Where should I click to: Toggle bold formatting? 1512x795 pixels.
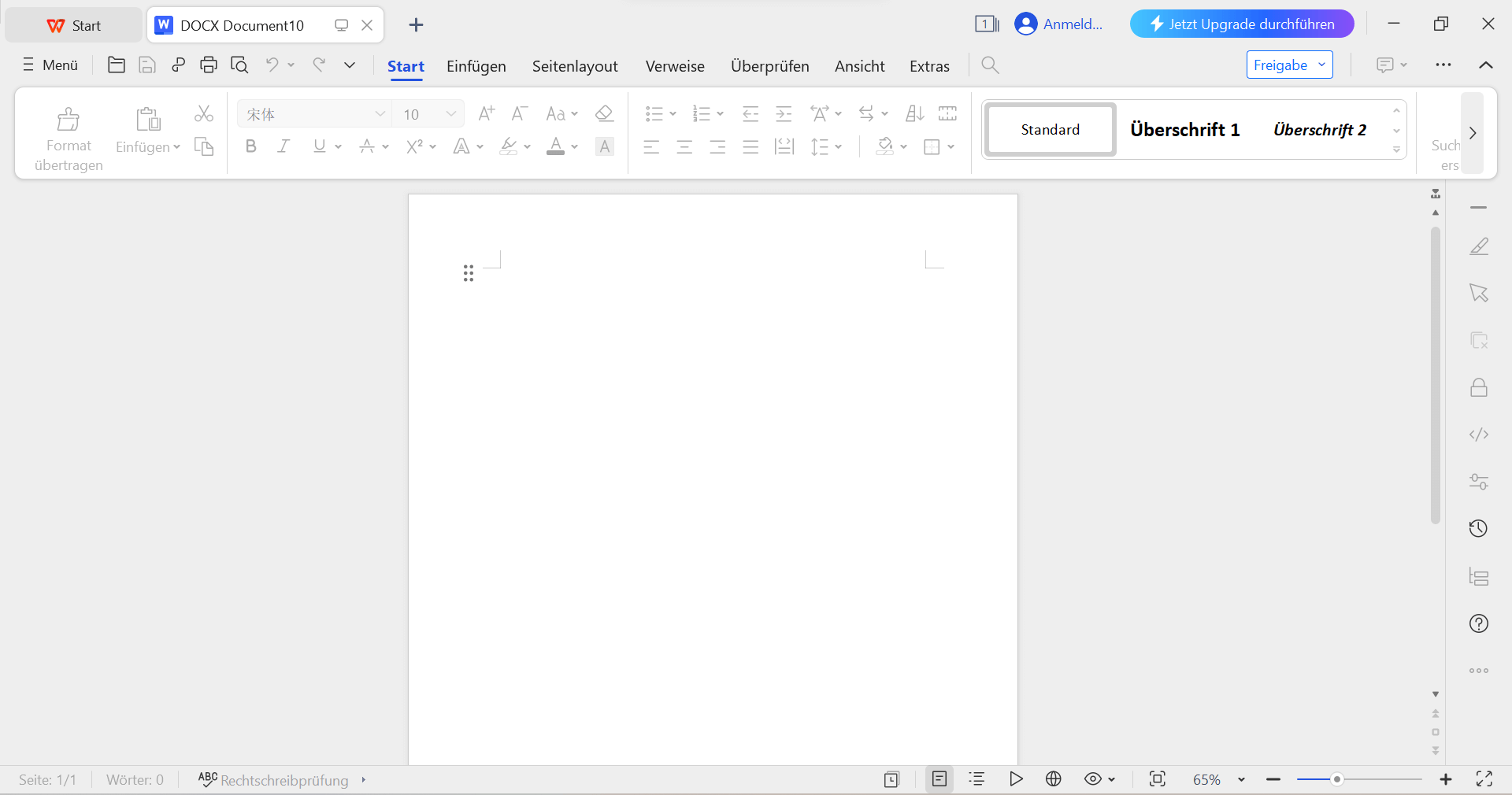click(x=250, y=146)
